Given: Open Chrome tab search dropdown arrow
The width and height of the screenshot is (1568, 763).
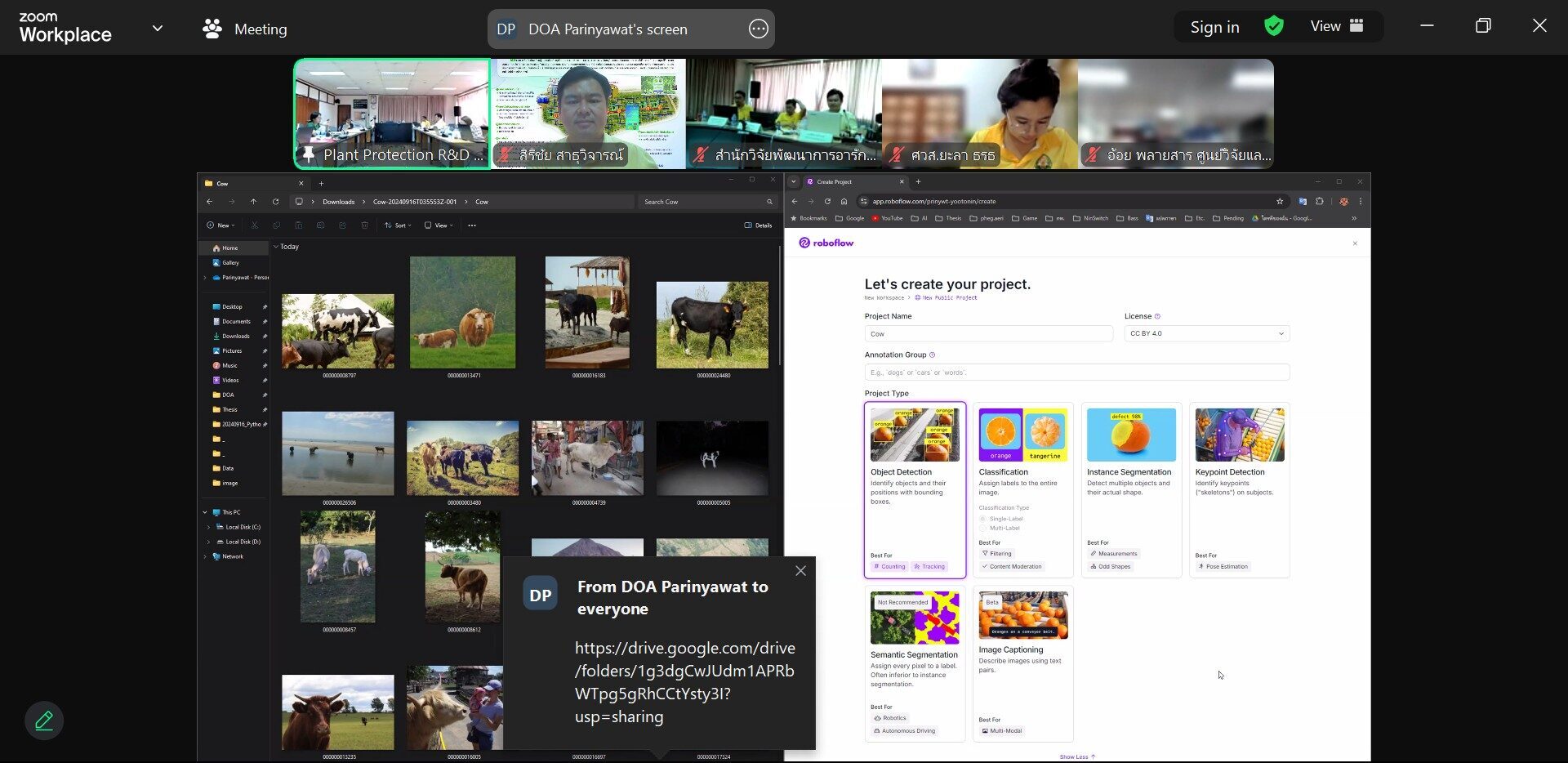Looking at the screenshot, I should [x=793, y=182].
